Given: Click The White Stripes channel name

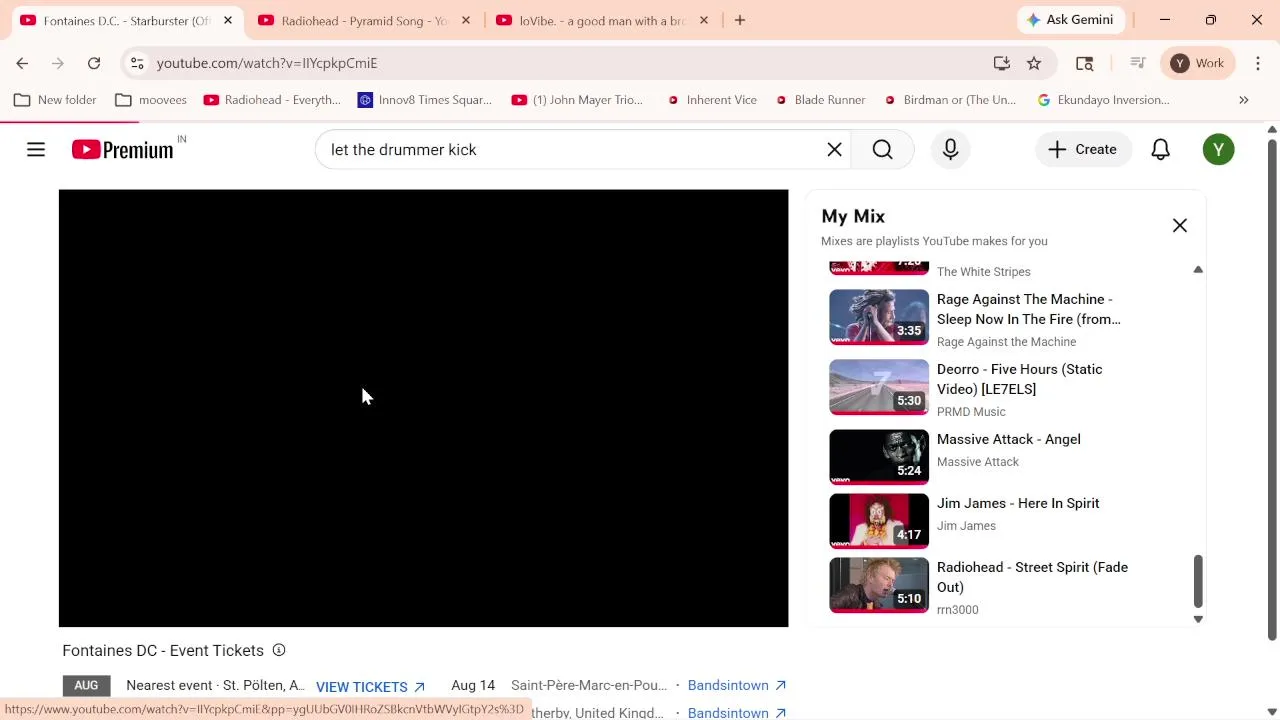Looking at the screenshot, I should click(x=984, y=272).
